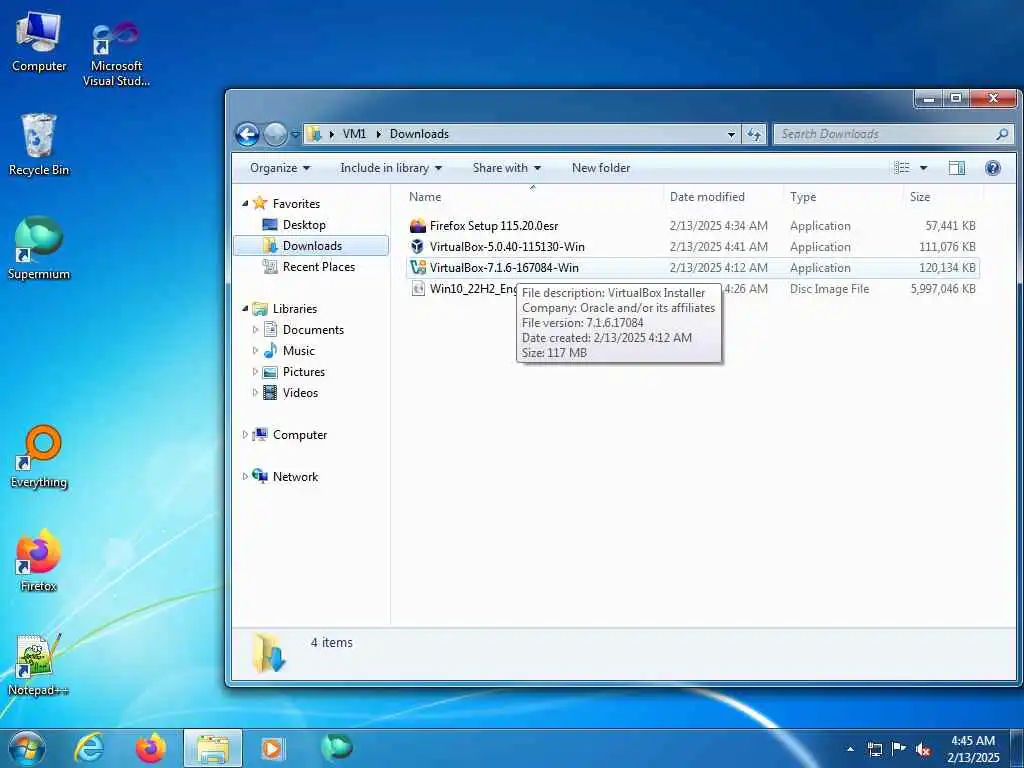Open the address bar history dropdown
This screenshot has width=1024, height=768.
[731, 135]
